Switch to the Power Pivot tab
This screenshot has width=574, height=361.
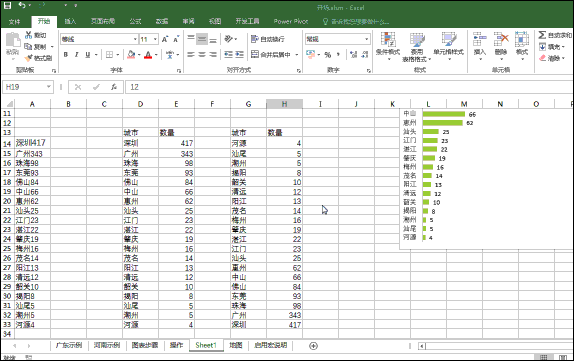point(291,21)
